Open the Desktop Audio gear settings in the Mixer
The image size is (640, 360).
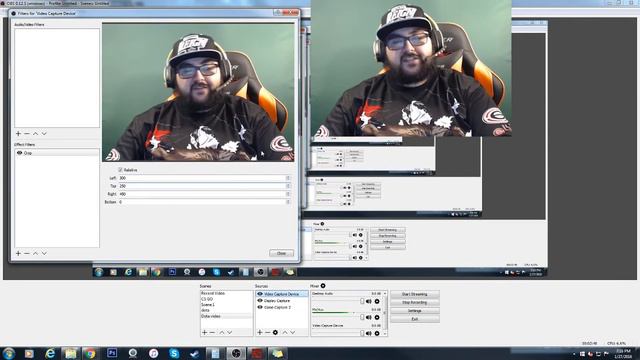[377, 301]
